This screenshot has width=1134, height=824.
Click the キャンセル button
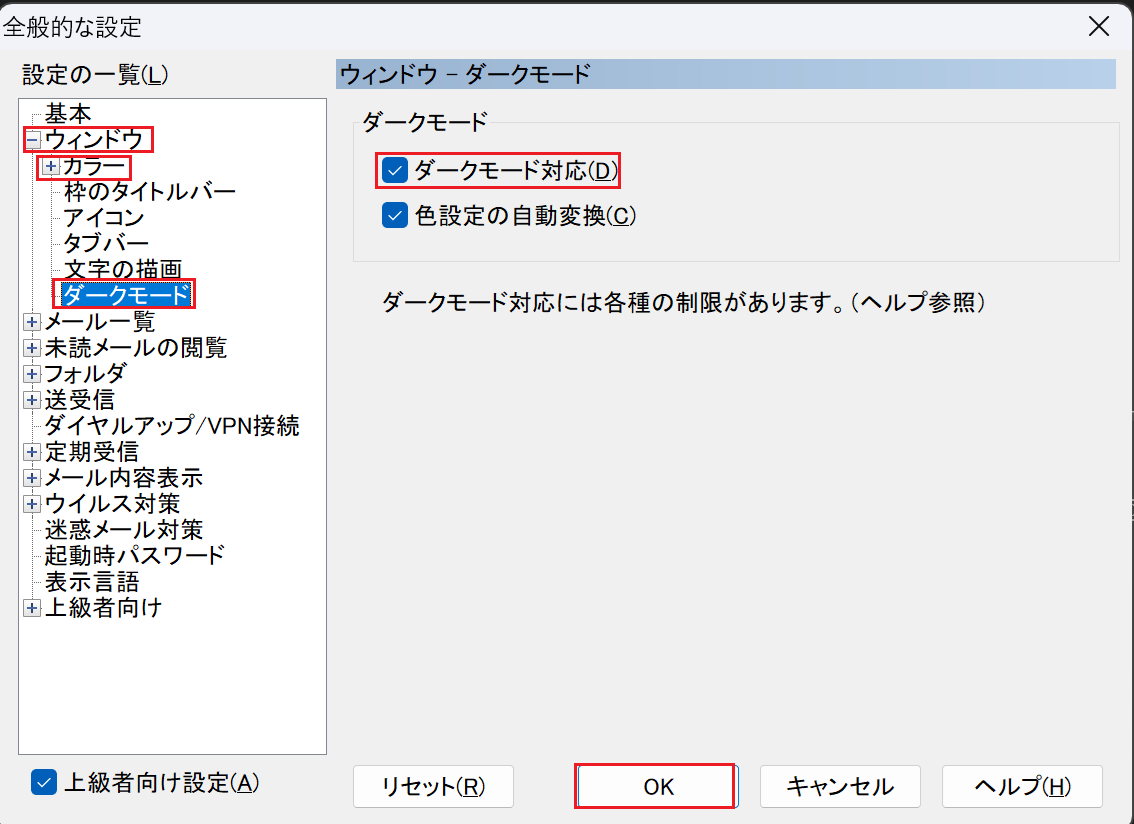[x=840, y=787]
